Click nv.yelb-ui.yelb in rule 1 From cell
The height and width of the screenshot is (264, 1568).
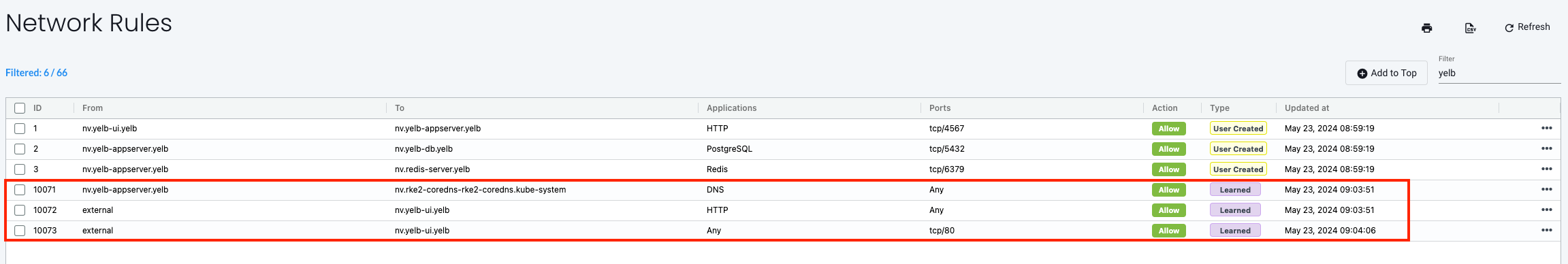[110, 128]
